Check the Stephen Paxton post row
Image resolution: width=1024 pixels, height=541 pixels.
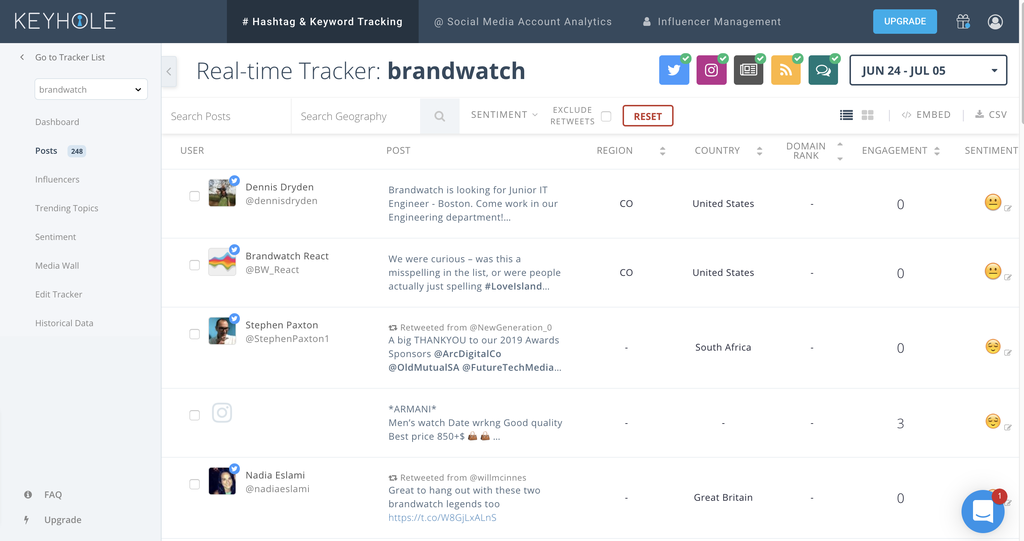194,334
